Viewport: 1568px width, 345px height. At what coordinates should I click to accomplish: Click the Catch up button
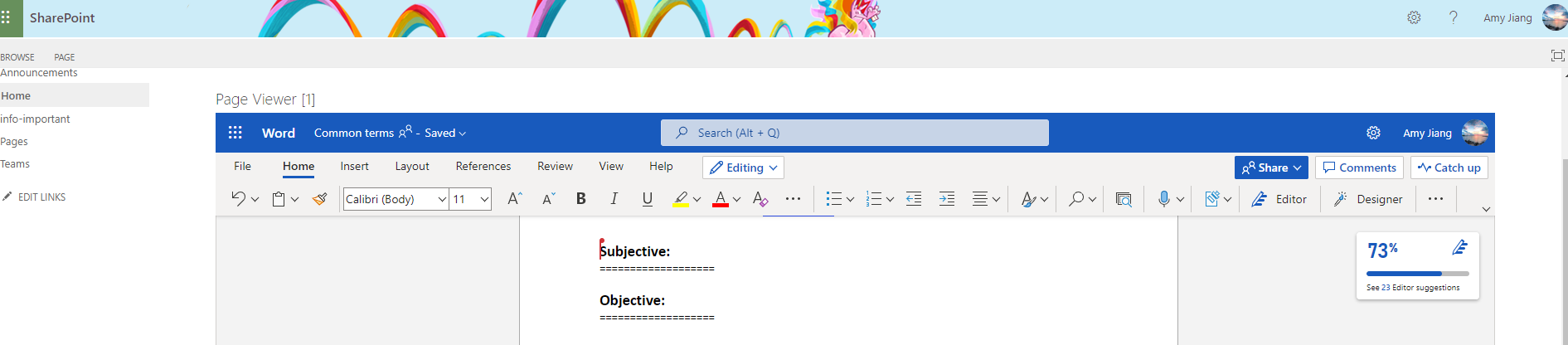pyautogui.click(x=1449, y=168)
